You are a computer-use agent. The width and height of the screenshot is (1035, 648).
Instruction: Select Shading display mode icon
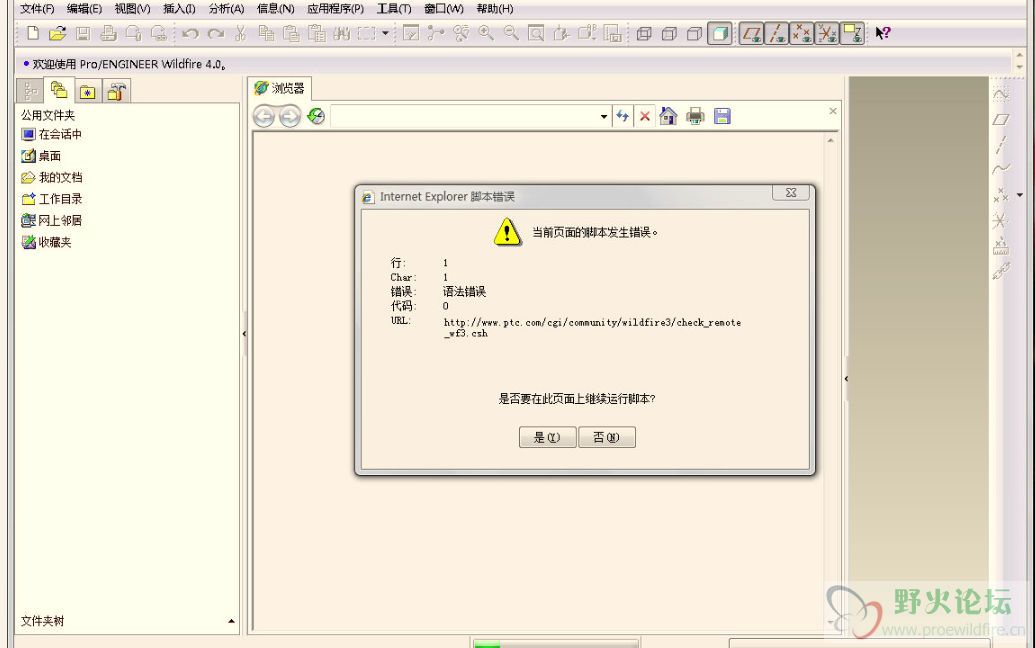[x=720, y=33]
